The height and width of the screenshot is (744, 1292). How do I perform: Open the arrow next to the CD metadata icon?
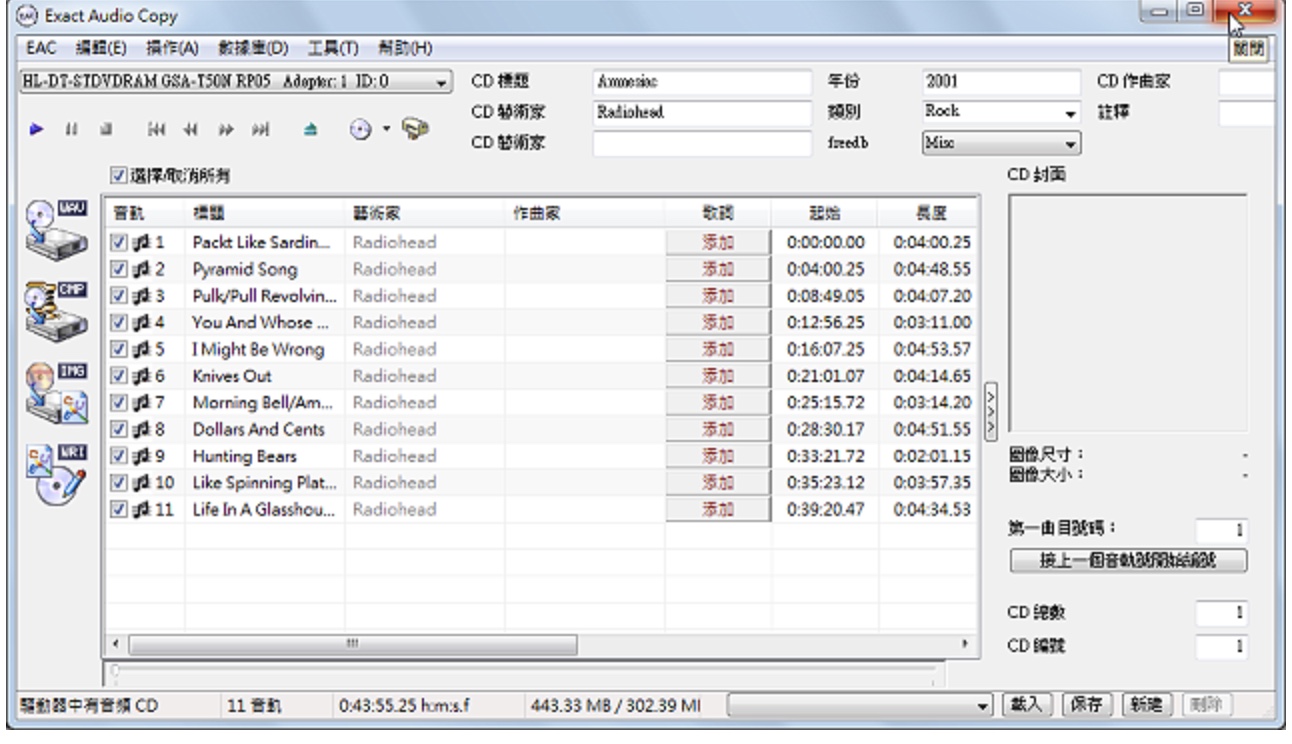coord(385,130)
